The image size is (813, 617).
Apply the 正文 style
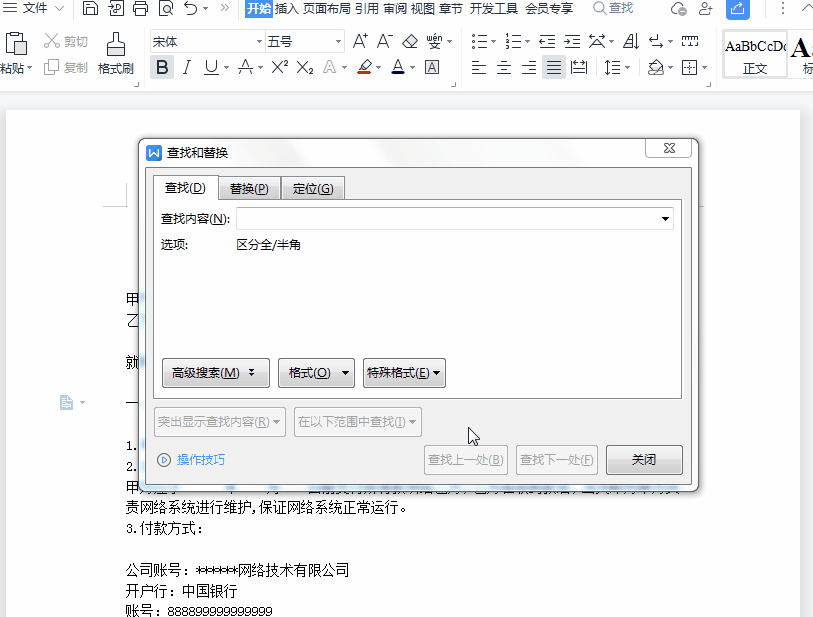point(755,54)
